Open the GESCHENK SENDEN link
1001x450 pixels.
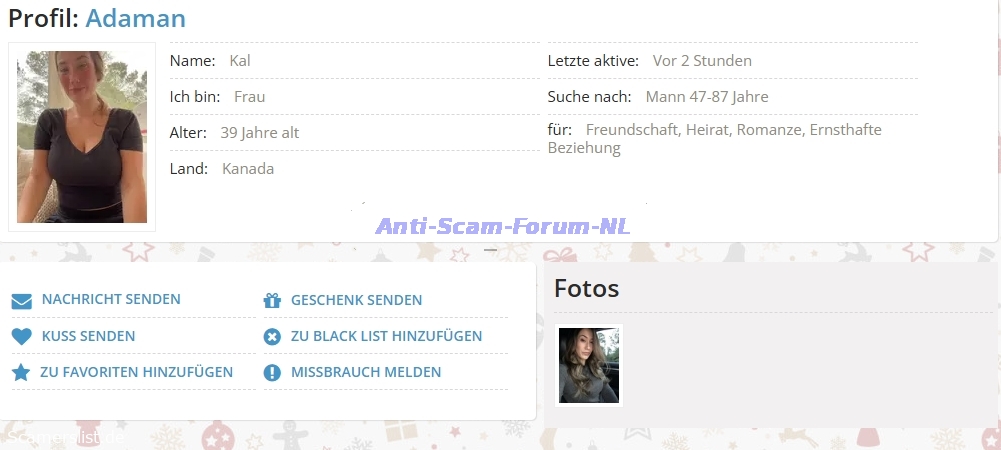coord(356,300)
